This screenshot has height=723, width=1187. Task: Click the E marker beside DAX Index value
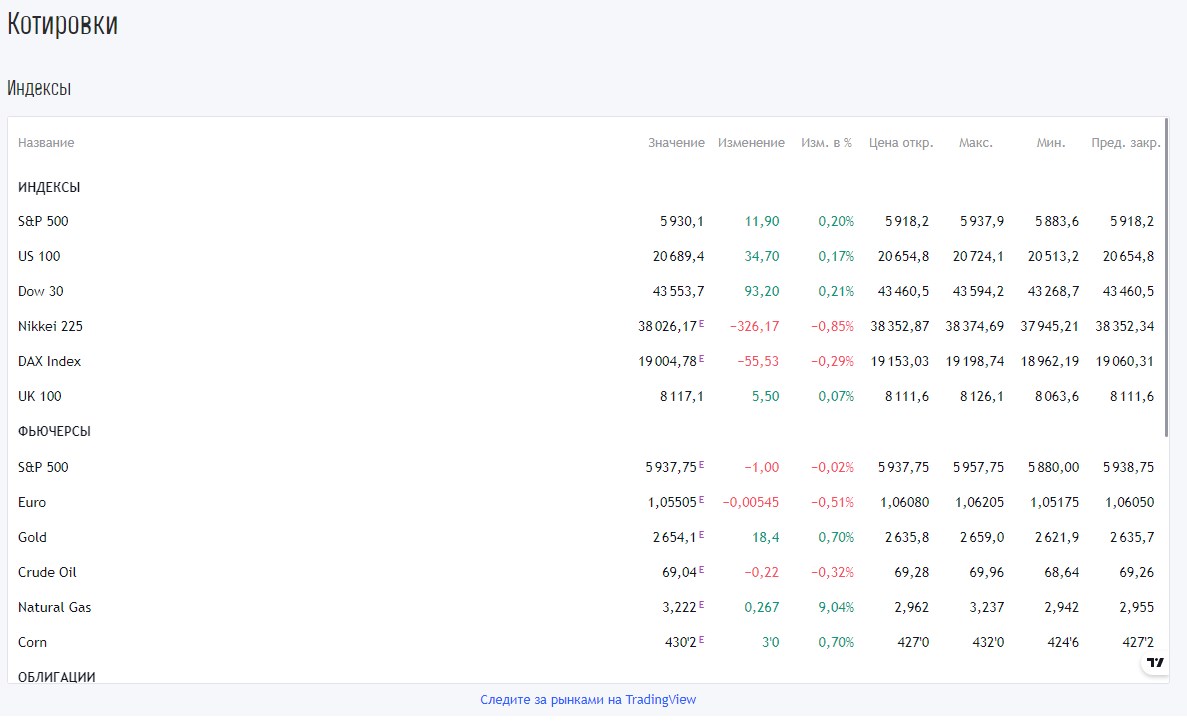(701, 359)
